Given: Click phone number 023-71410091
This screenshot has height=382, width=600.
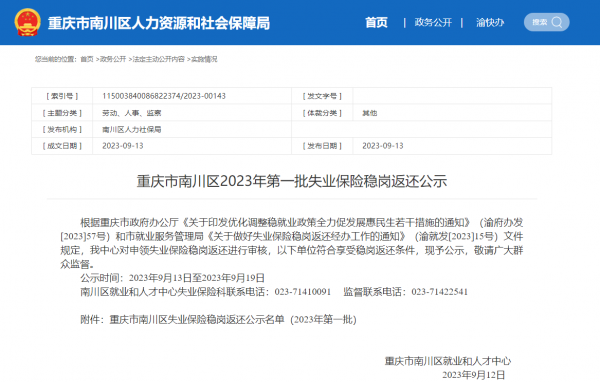Looking at the screenshot, I should 302,292.
